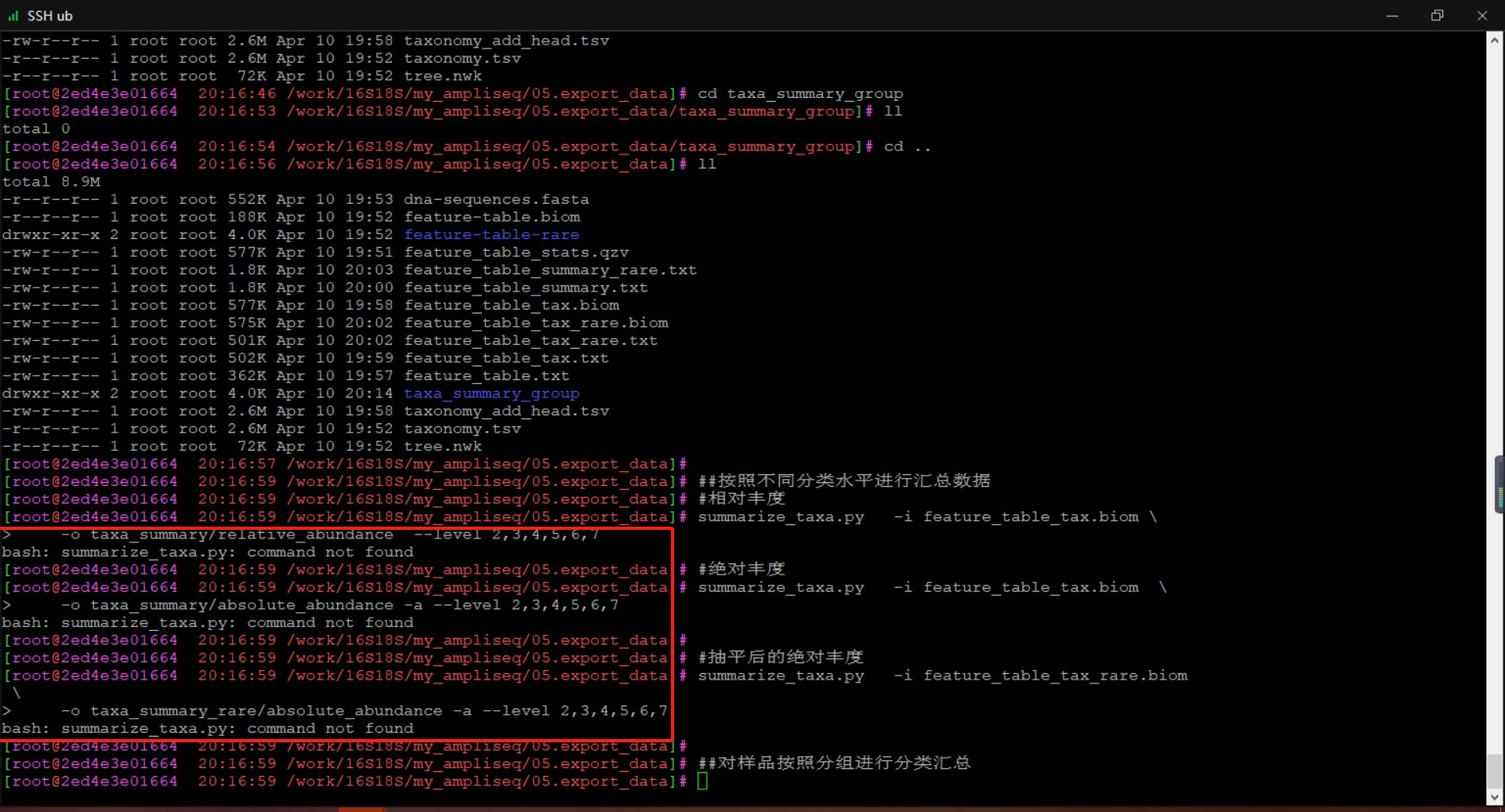The image size is (1505, 812).
Task: Click feature_table.txt file name
Action: pos(487,376)
